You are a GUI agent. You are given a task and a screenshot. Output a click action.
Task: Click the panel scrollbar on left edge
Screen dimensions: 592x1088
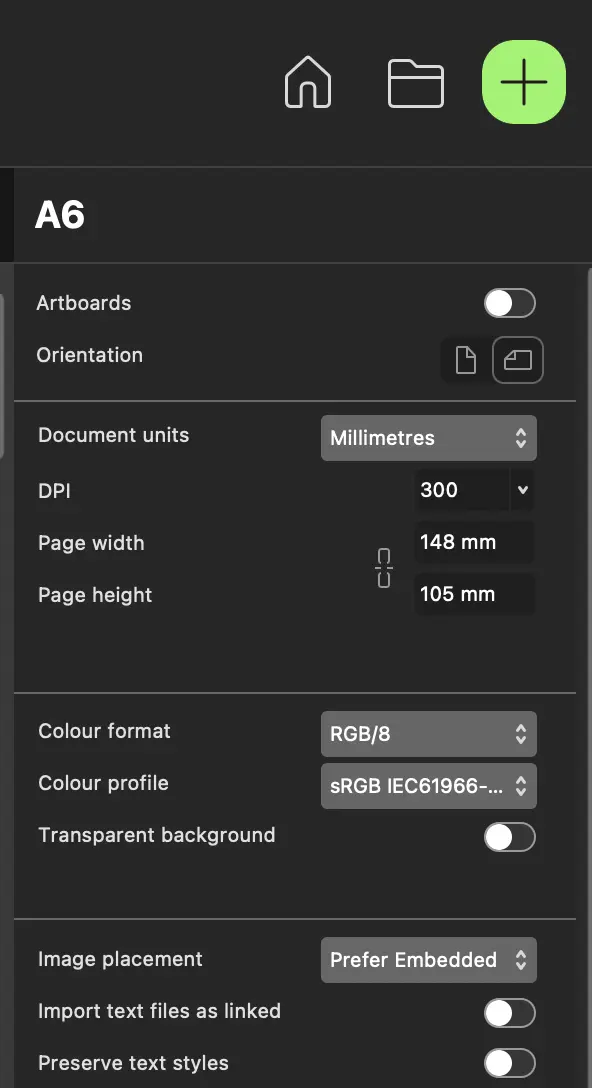2,375
